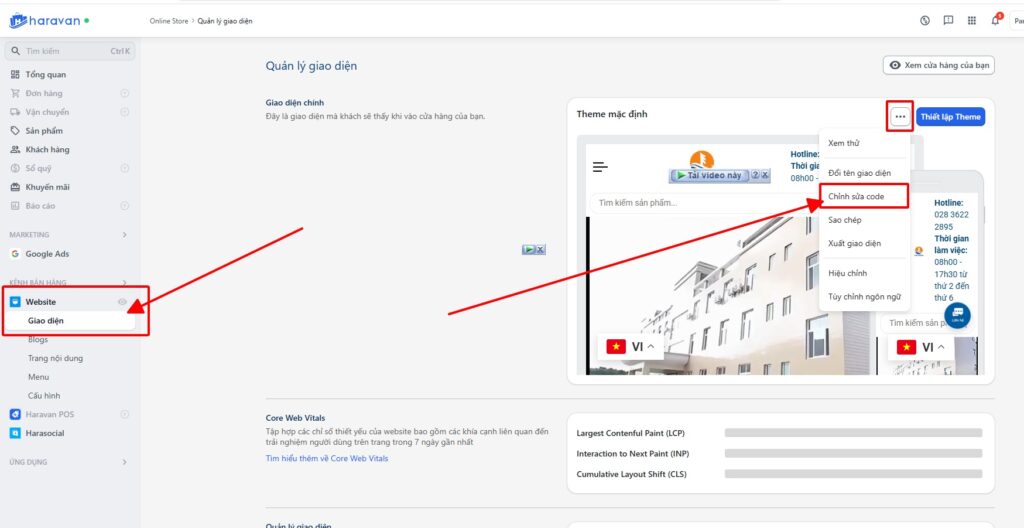Open the apps grid icon
Screen dimensions: 1024x528
pos(972,20)
